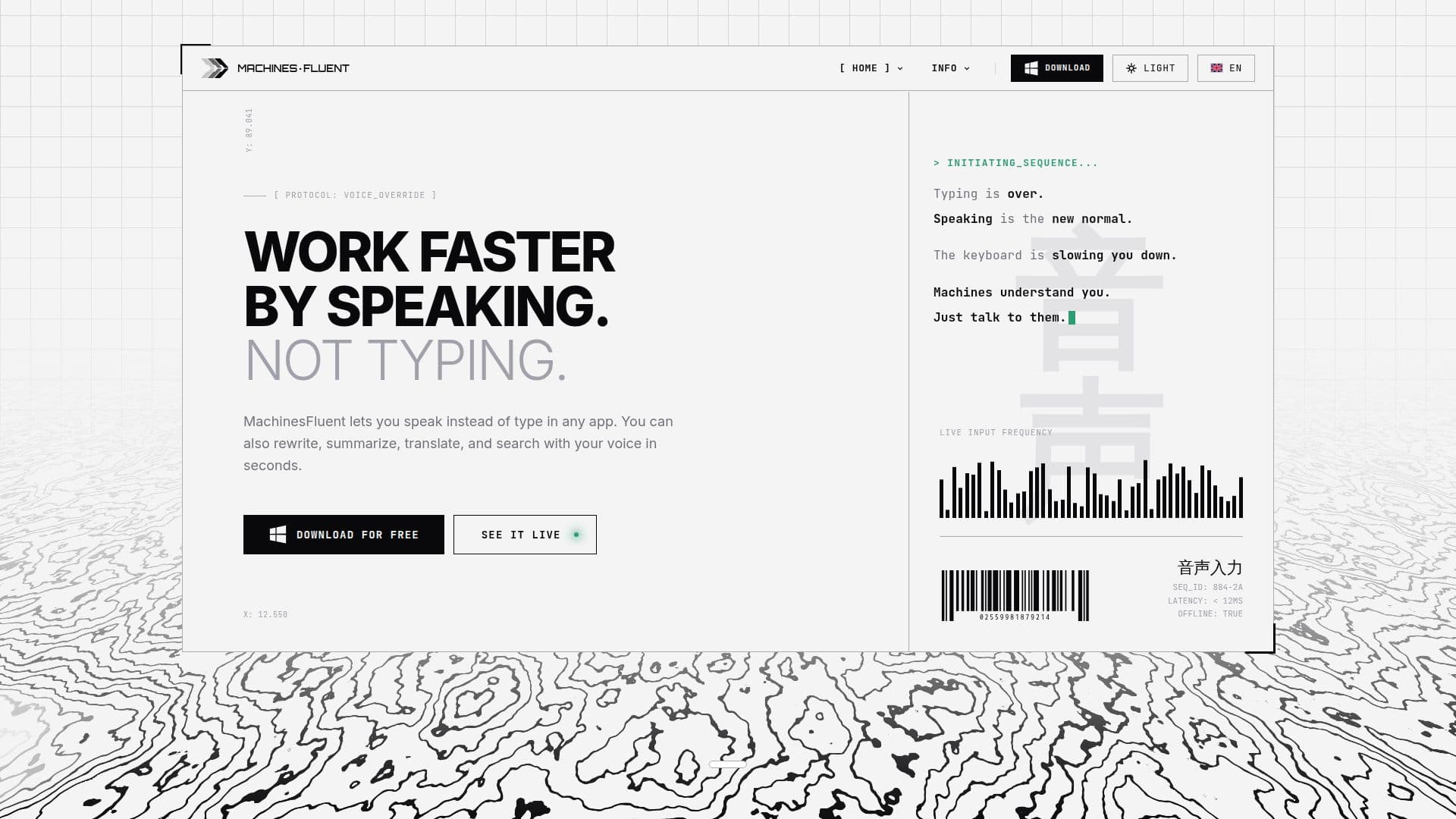The image size is (1456, 819).
Task: Click the 'OFFLINE: TRUE' text
Action: click(1210, 613)
